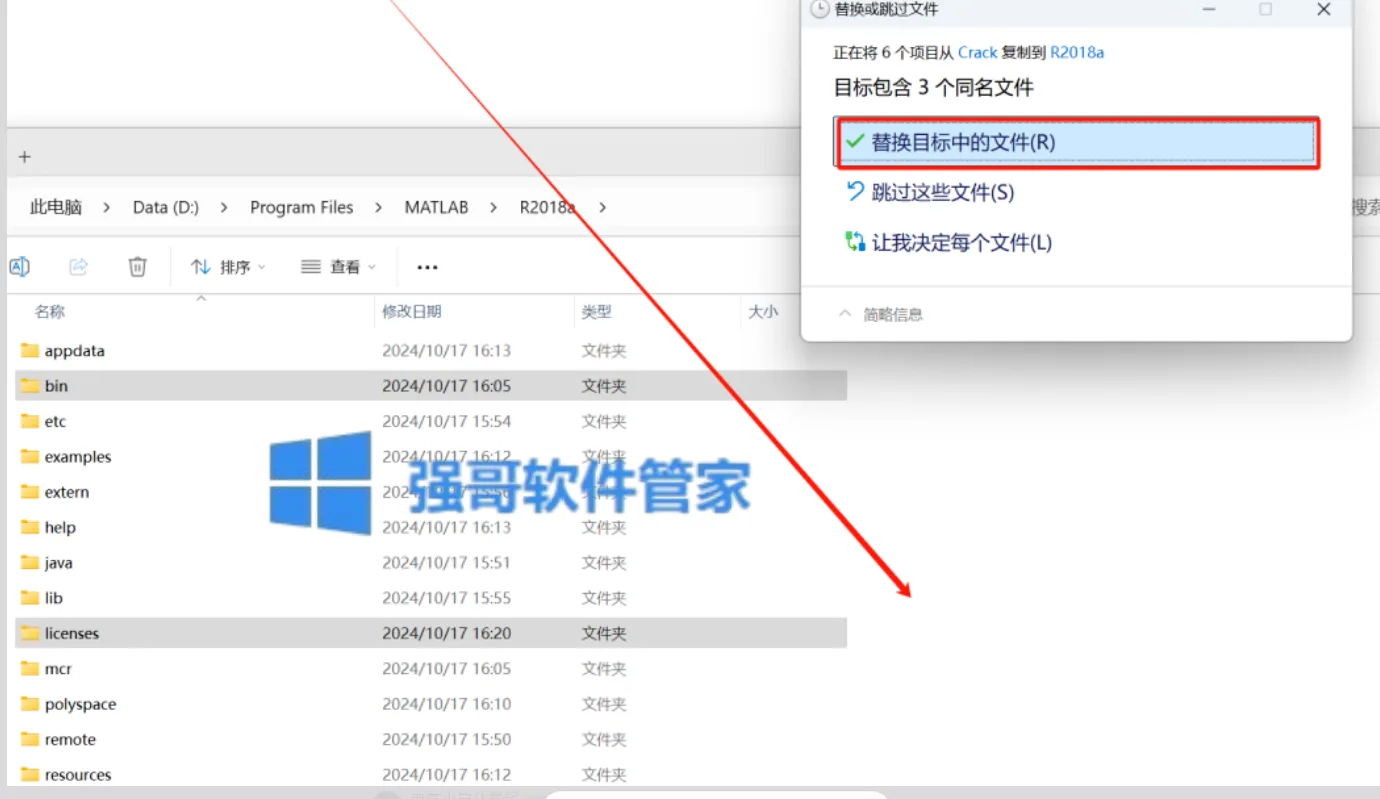Click the Rename icon in Explorer toolbar
This screenshot has height=799, width=1380.
[x=19, y=266]
